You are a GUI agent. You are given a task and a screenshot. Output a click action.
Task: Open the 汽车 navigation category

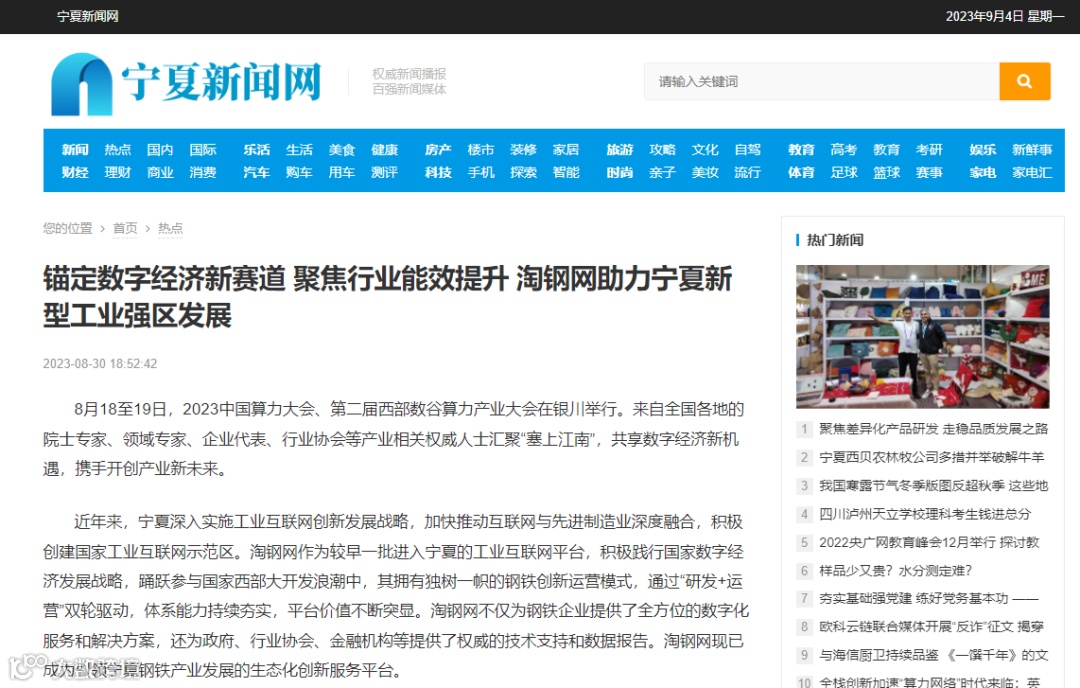click(256, 172)
